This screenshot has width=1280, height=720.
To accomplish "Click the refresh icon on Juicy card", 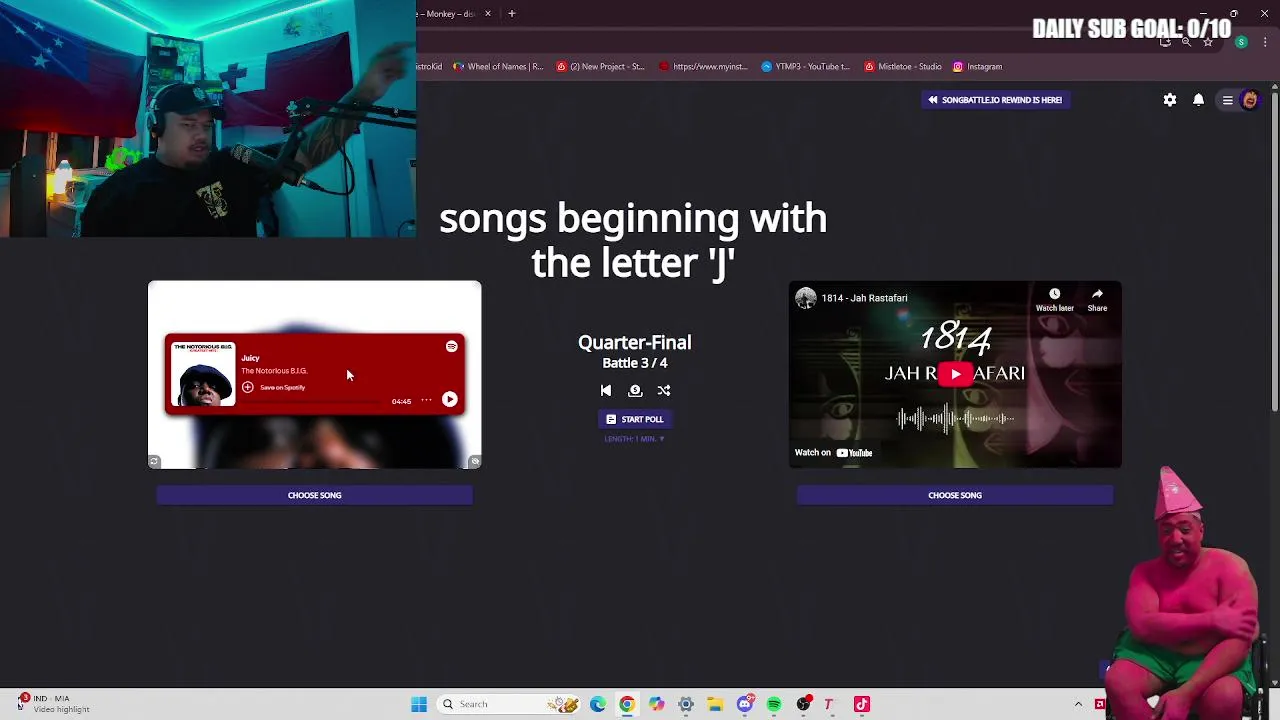I will (154, 461).
